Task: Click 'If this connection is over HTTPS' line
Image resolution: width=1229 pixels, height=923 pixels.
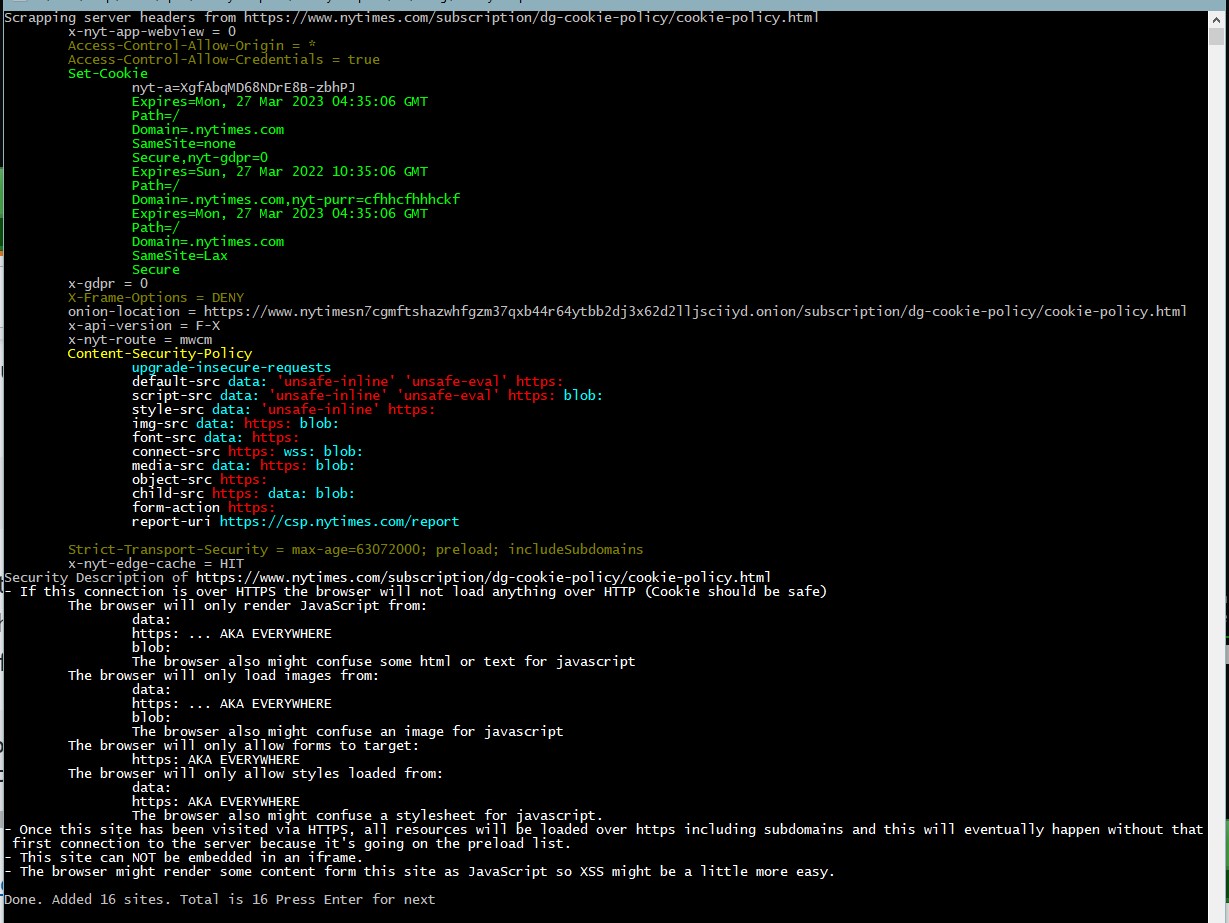Action: pyautogui.click(x=416, y=591)
